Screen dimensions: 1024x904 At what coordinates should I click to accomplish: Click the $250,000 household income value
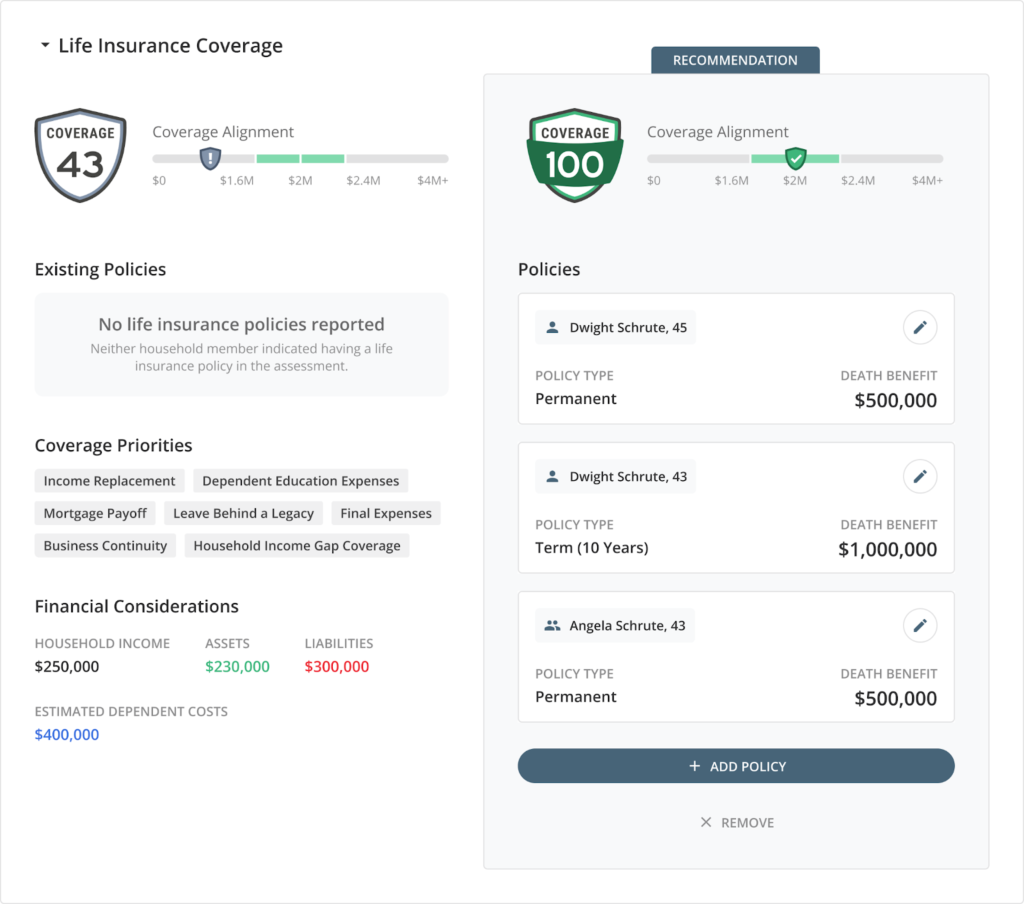pyautogui.click(x=67, y=666)
